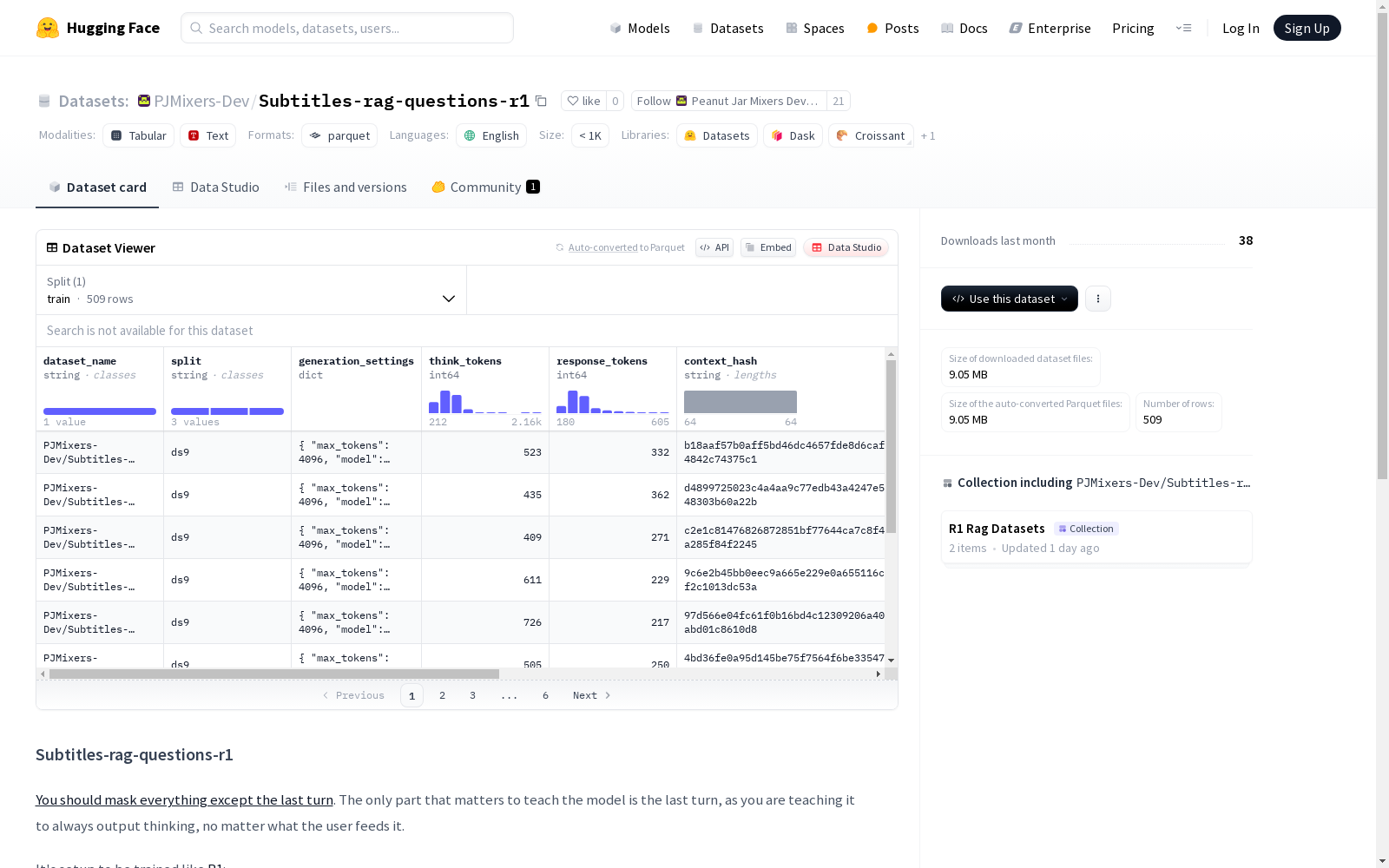This screenshot has height=868, width=1389.
Task: Click the Dataset Viewer table icon
Action: (x=52, y=247)
